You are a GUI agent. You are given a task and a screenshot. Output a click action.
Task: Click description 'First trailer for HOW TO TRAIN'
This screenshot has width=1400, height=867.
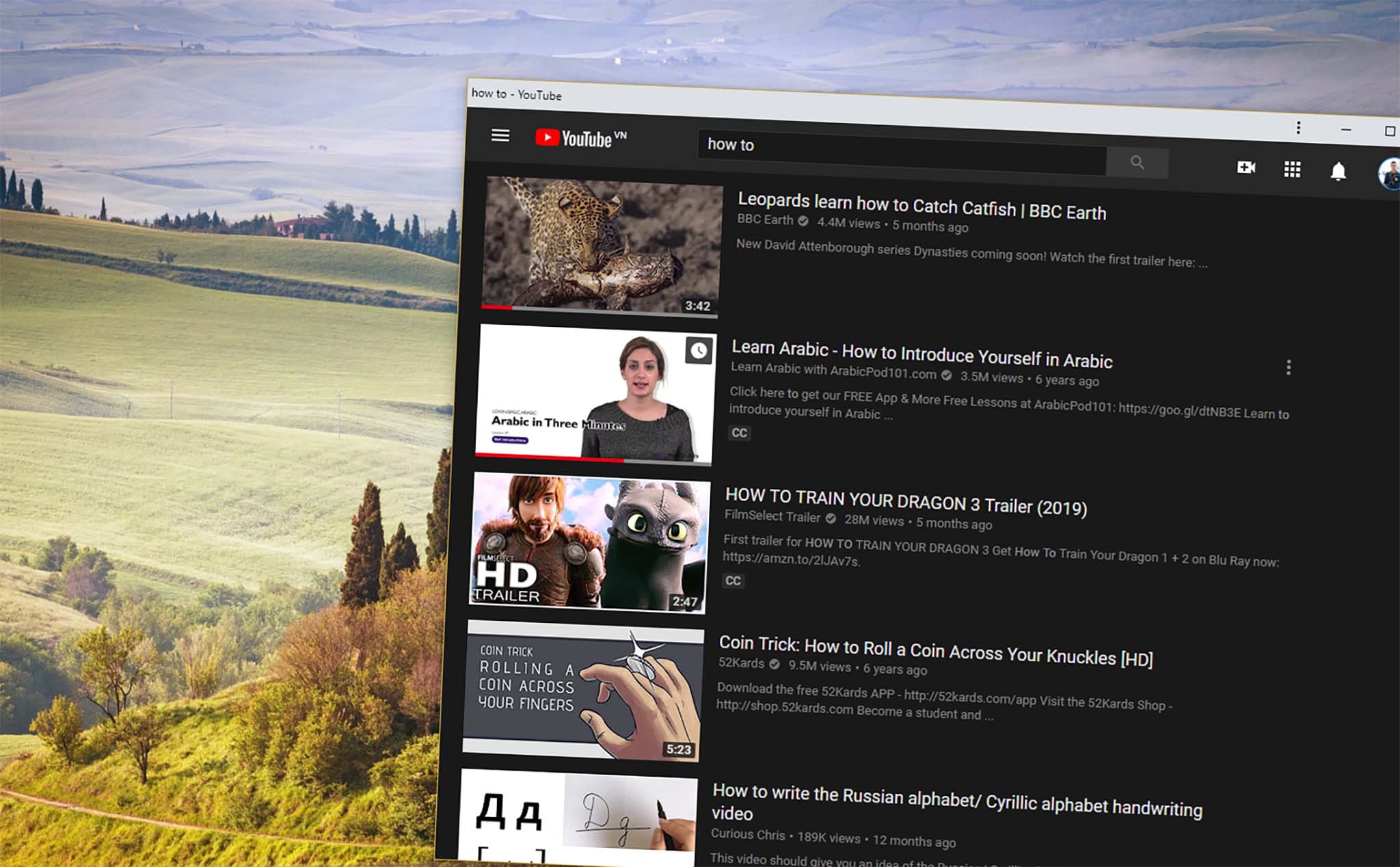(x=1001, y=551)
